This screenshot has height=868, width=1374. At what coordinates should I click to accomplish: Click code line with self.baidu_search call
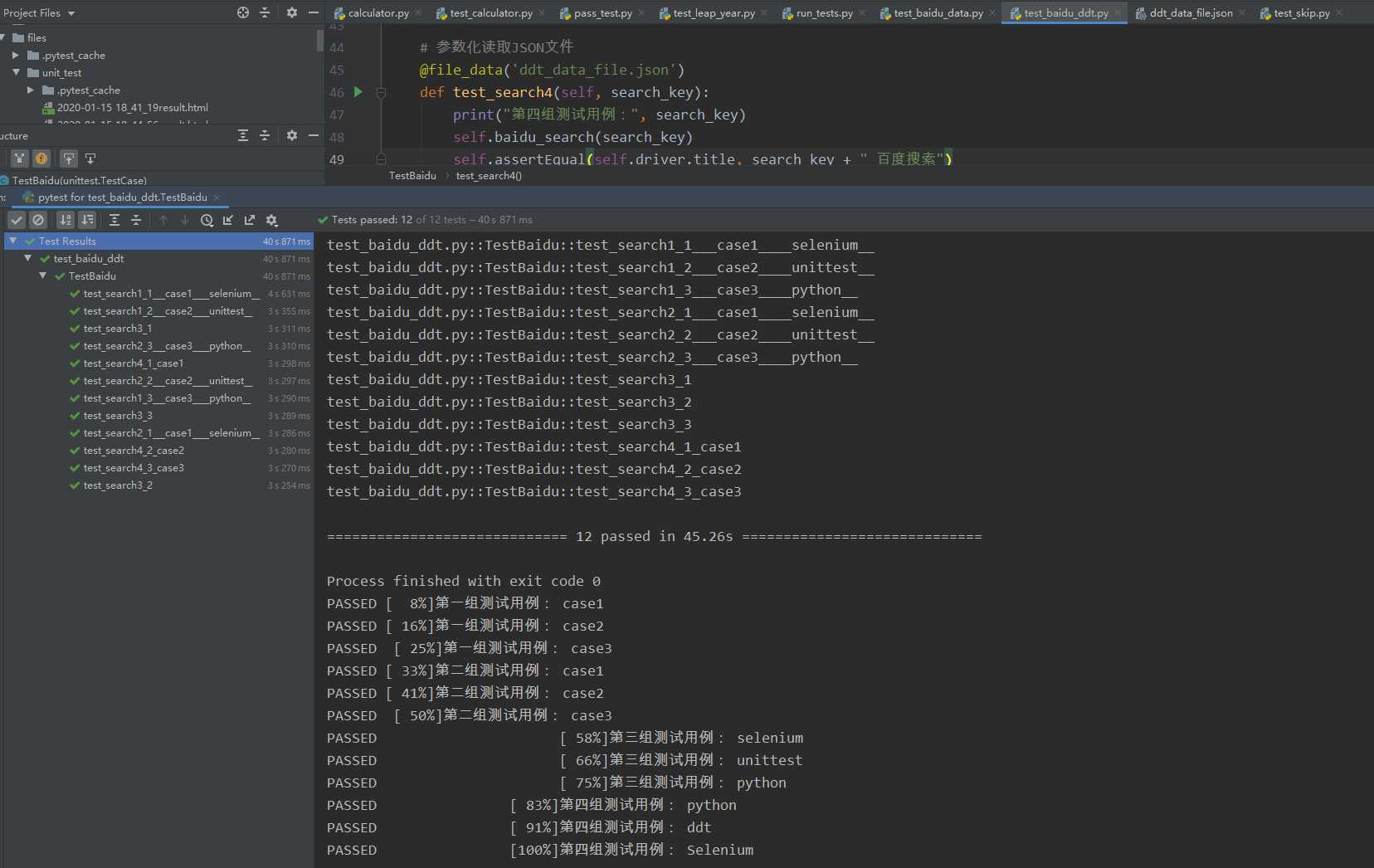coord(572,137)
